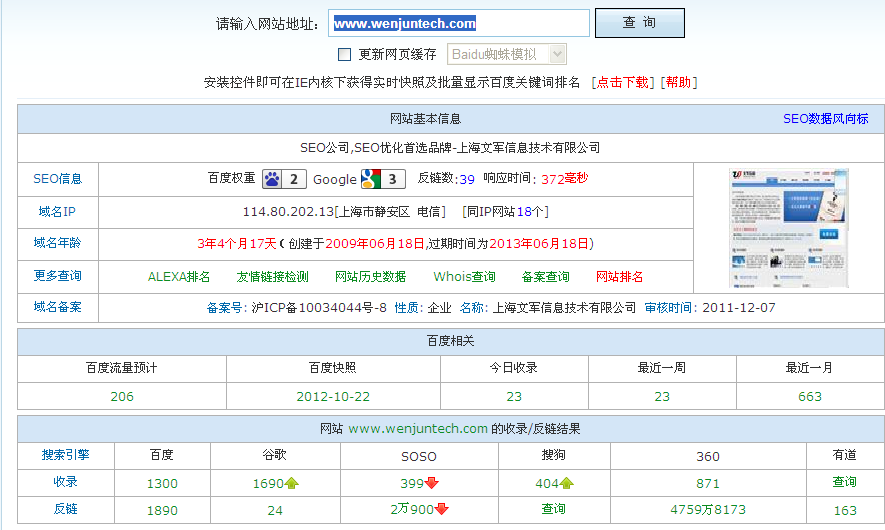Viewport: 885px width, 530px height.
Task: Click green up arrow beside Google 1690
Action: [292, 483]
